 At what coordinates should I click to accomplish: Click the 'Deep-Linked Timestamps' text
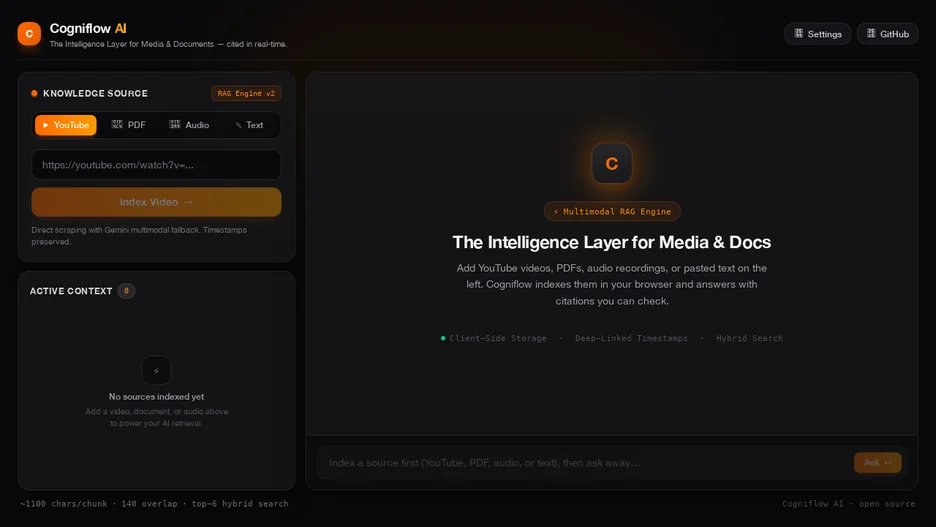point(631,338)
